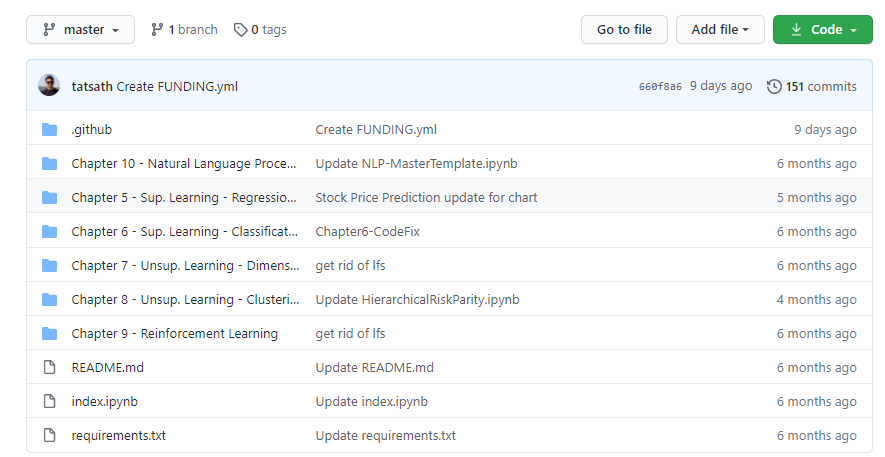Click the README.md file icon
885x457 pixels.
pyautogui.click(x=50, y=368)
